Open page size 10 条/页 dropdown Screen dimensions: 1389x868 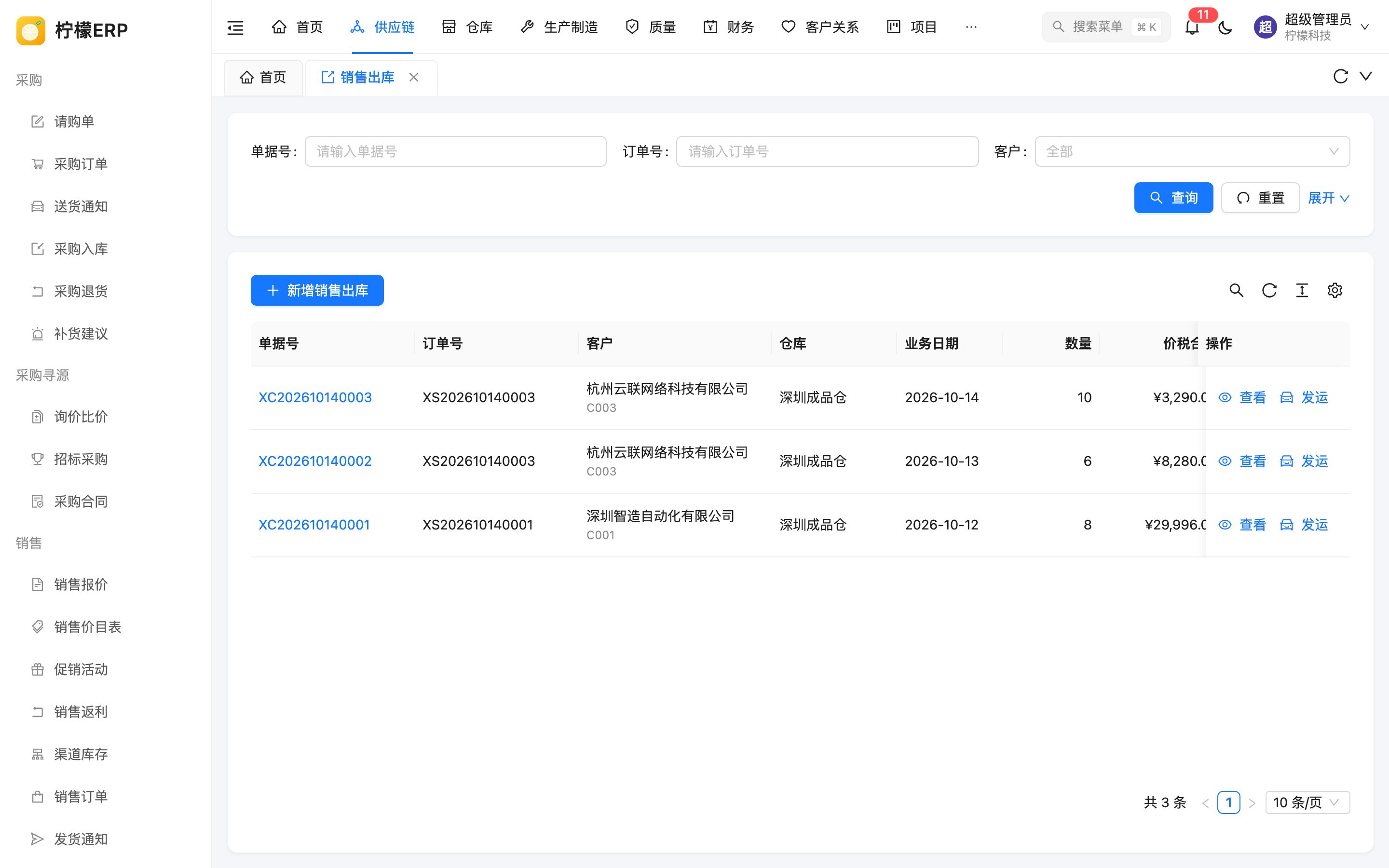click(1307, 802)
